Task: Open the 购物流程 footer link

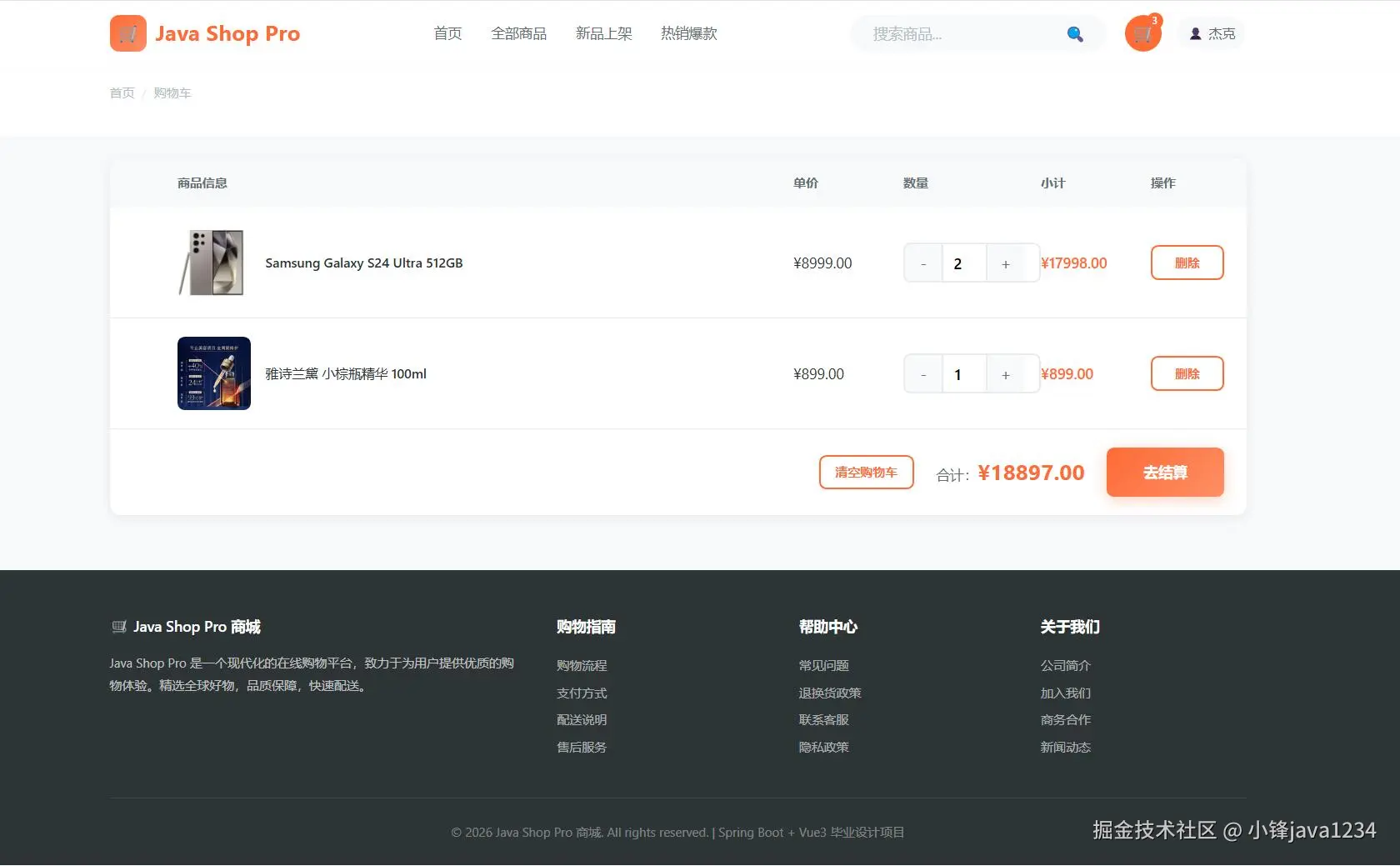Action: coord(582,665)
